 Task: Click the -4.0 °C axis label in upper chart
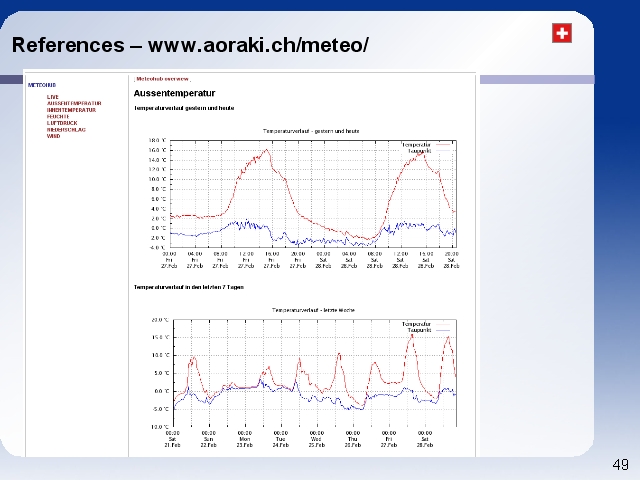pos(158,247)
